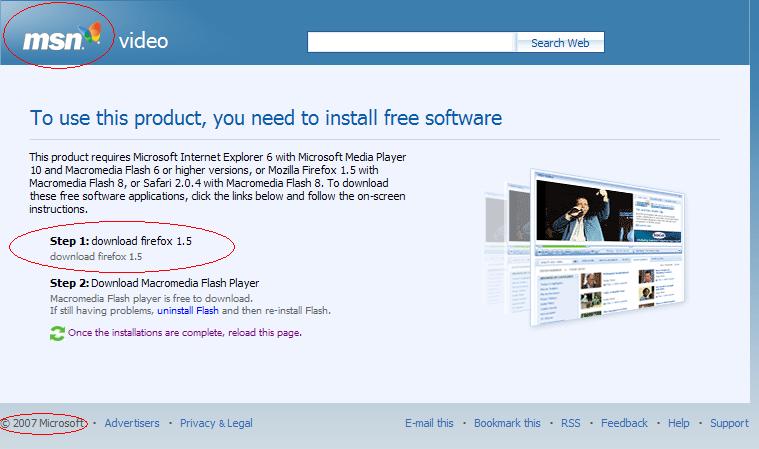Viewport: 759px width, 449px height.
Task: Open the Support footer link
Action: (729, 423)
